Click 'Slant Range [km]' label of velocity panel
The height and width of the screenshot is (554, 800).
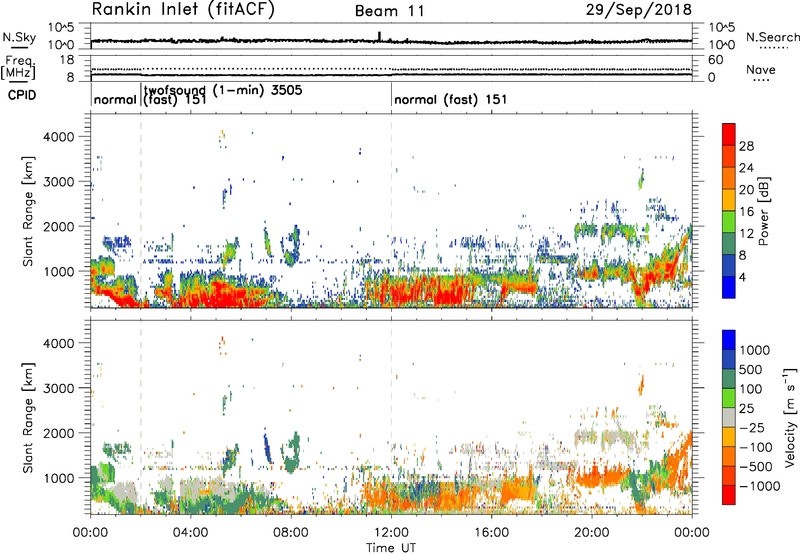28,417
